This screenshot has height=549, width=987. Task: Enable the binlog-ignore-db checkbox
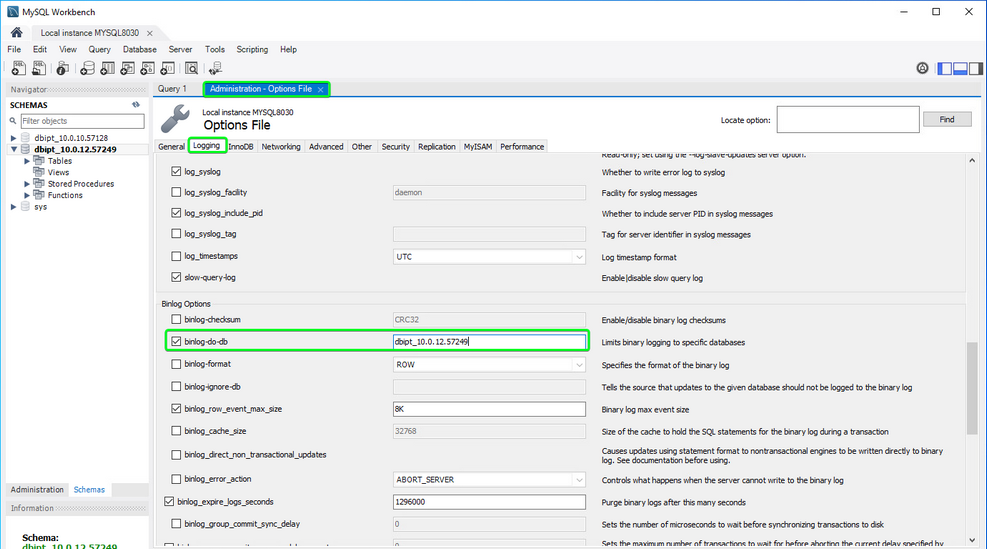(176, 387)
